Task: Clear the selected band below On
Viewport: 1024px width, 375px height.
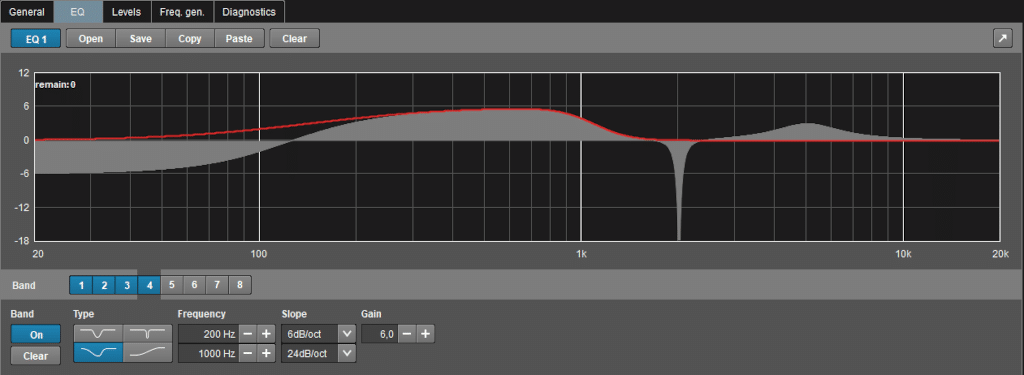Action: 36,356
